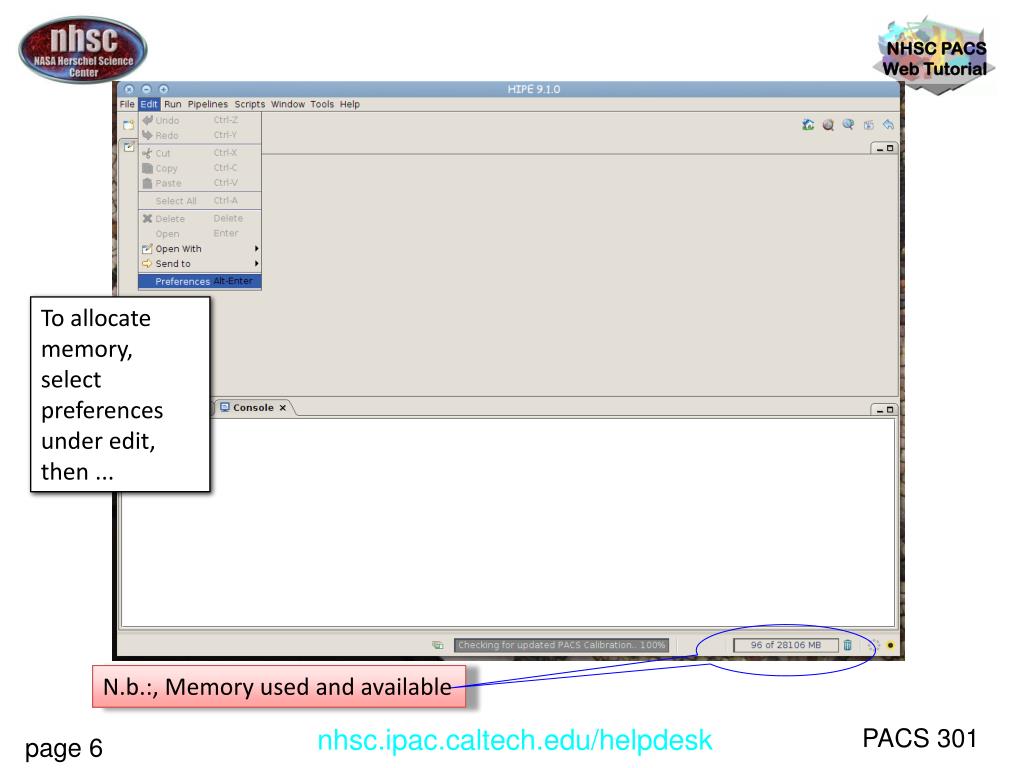The height and width of the screenshot is (768, 1024).
Task: Click the round close button in HIPE title bar
Action: pos(129,89)
